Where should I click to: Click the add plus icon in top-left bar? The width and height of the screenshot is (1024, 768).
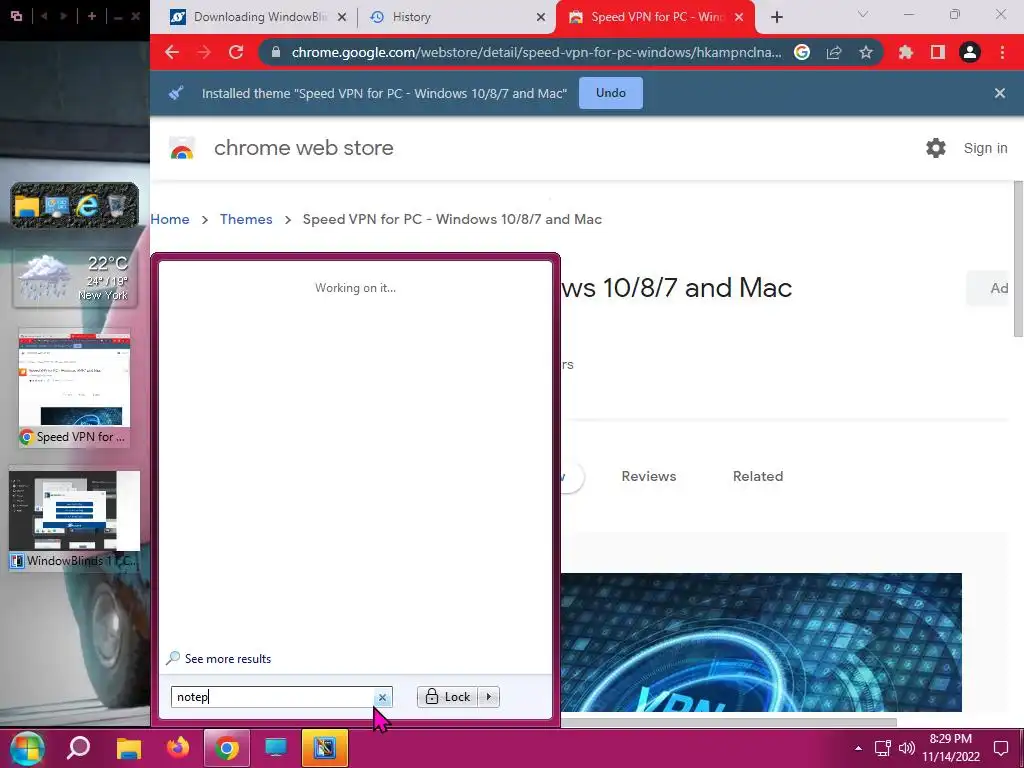(x=91, y=16)
